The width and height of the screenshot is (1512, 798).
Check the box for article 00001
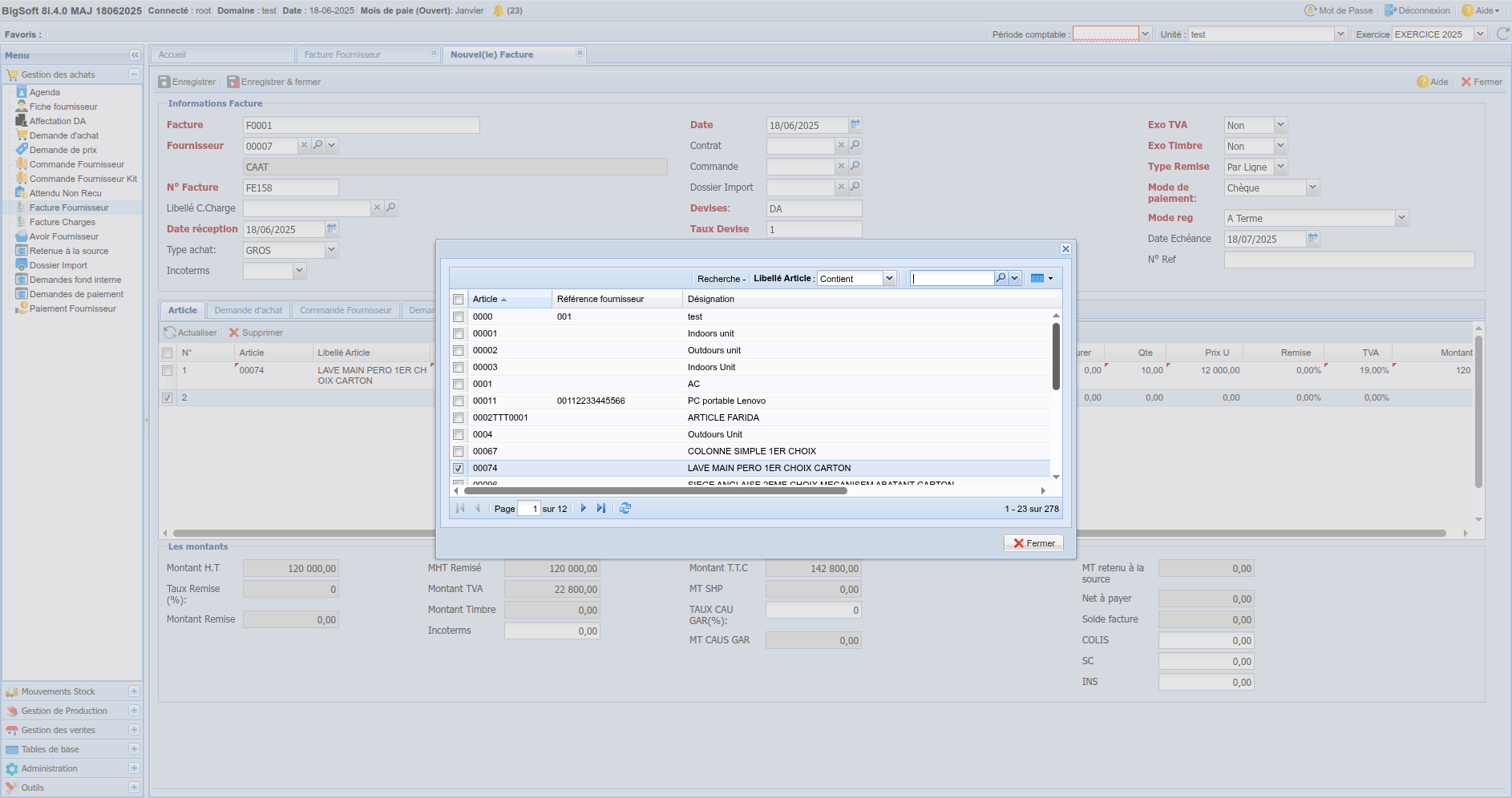tap(459, 333)
